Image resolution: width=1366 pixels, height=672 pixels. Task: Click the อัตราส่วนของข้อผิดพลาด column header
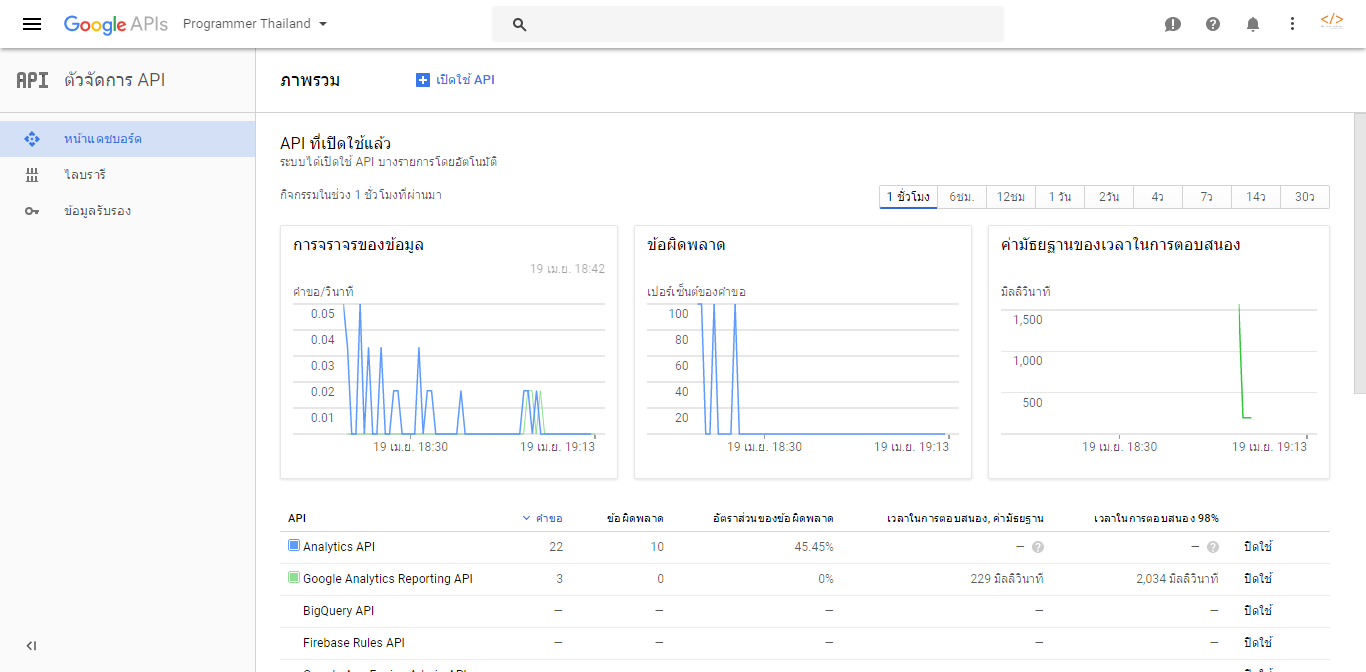click(773, 518)
